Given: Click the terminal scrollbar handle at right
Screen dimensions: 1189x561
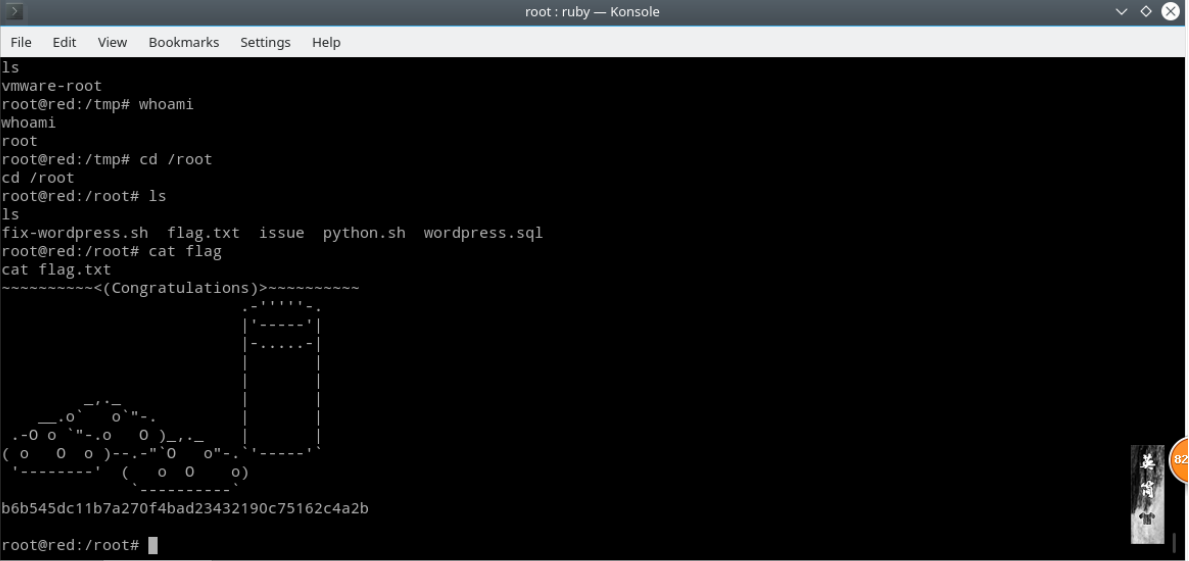Looking at the screenshot, I should click(1175, 543).
